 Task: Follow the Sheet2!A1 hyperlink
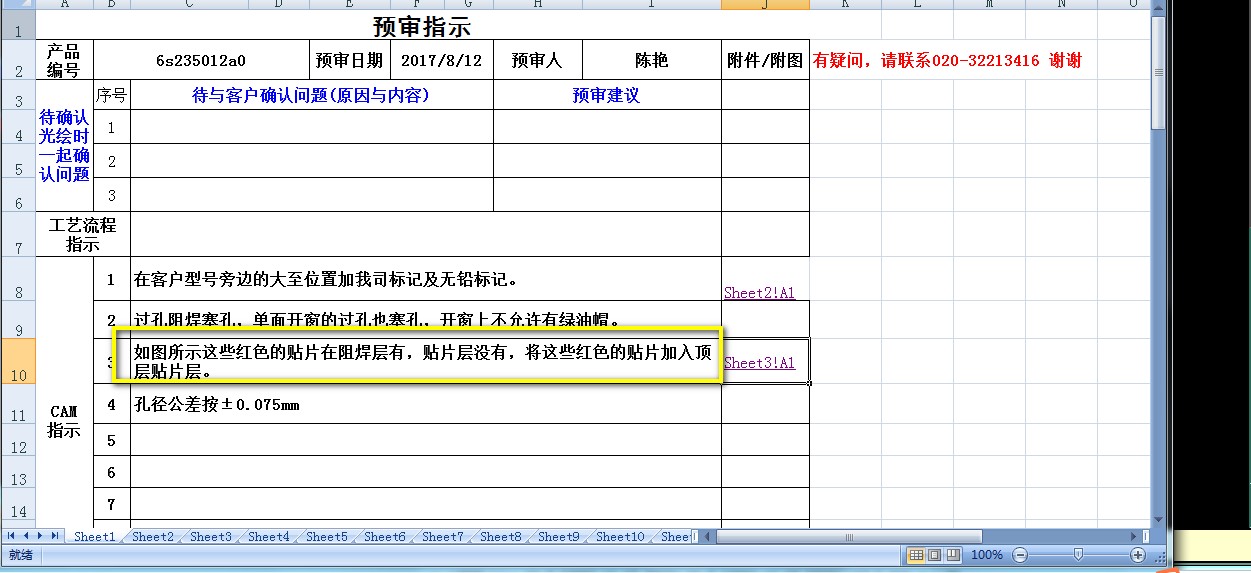point(760,293)
